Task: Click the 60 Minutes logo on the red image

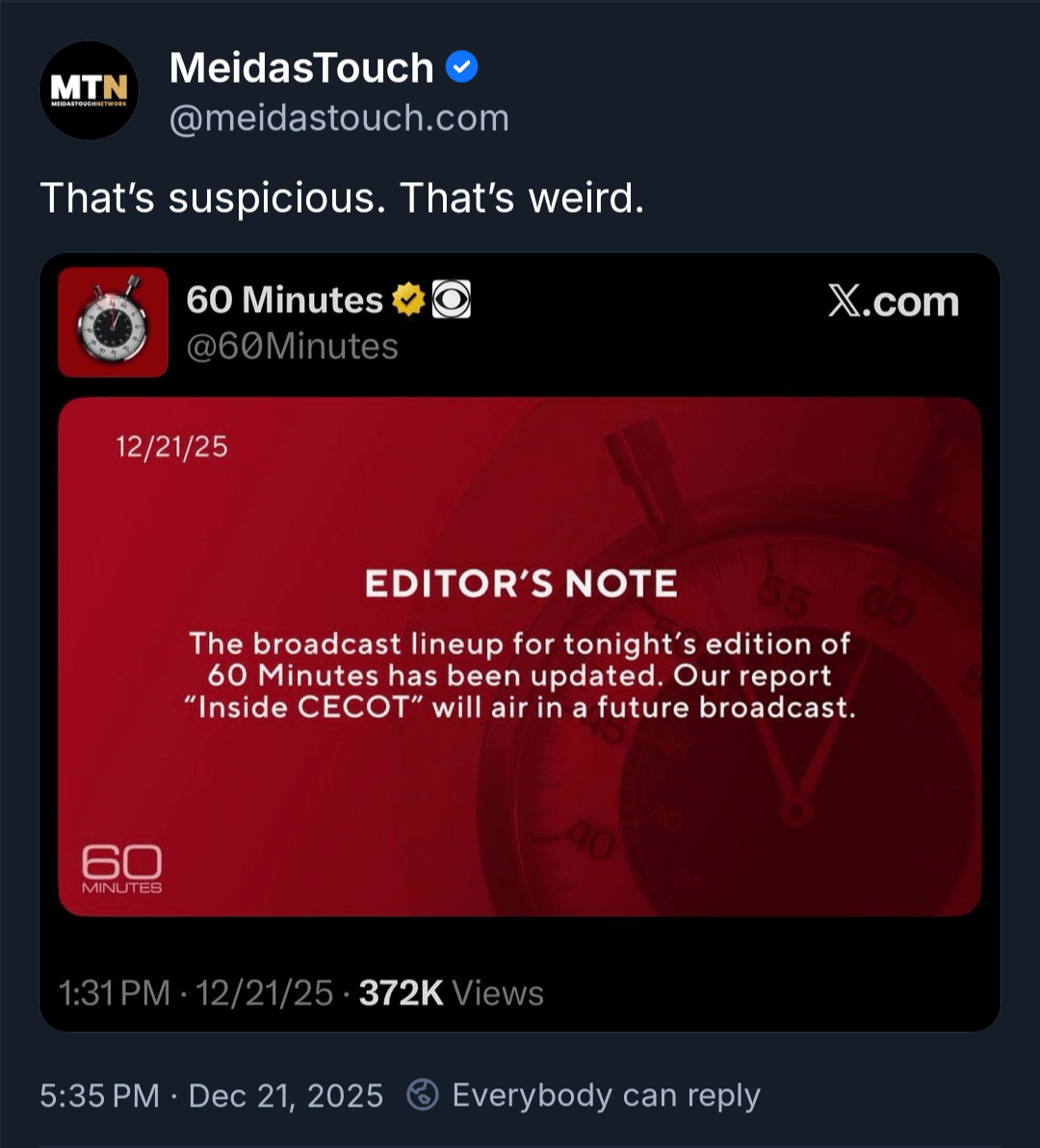Action: (x=122, y=869)
